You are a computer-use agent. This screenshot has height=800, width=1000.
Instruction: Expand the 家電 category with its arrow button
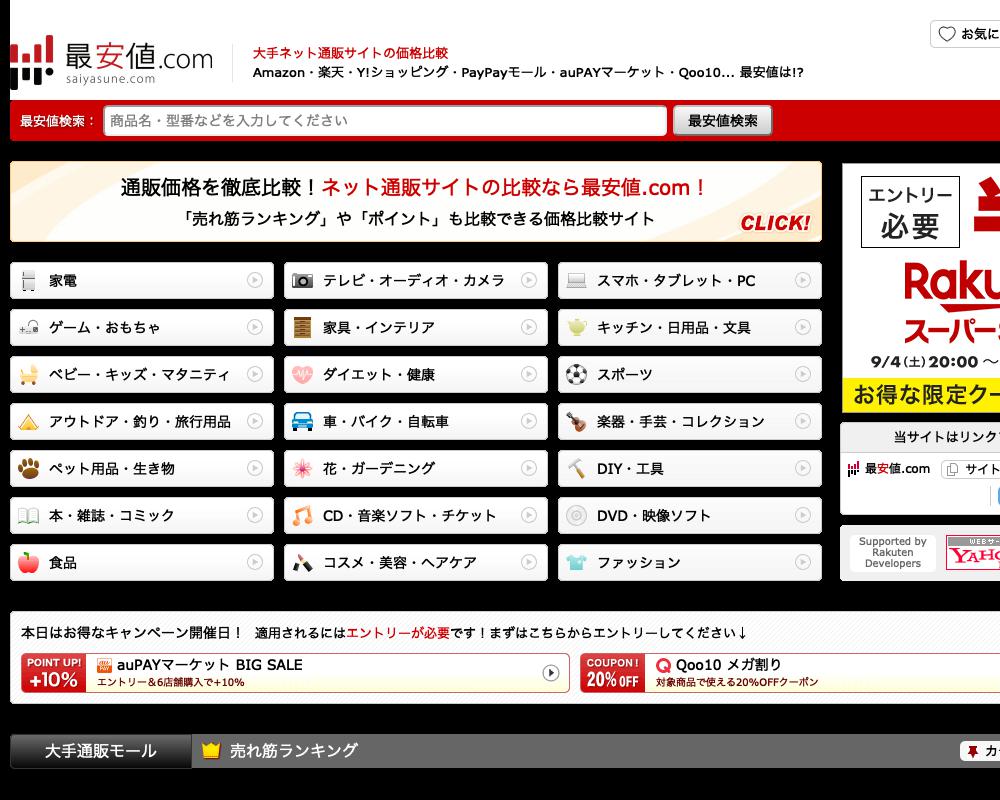point(256,280)
